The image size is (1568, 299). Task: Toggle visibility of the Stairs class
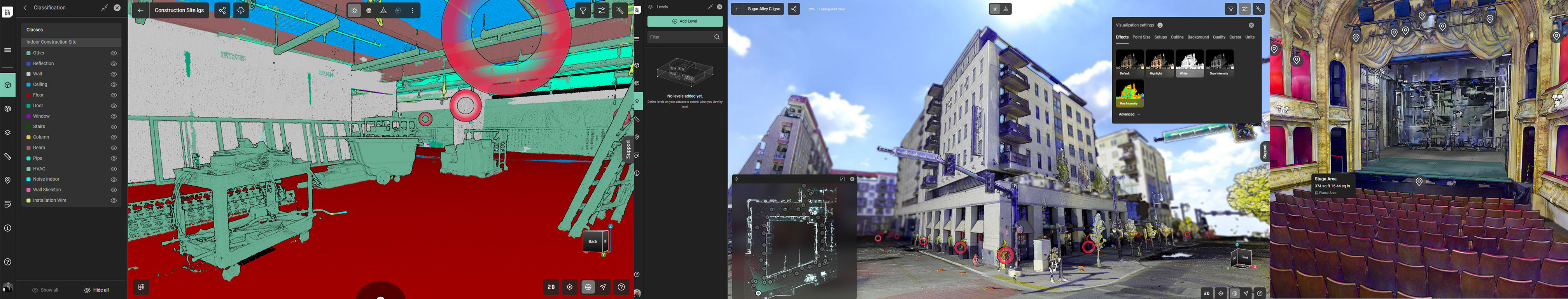click(x=114, y=127)
